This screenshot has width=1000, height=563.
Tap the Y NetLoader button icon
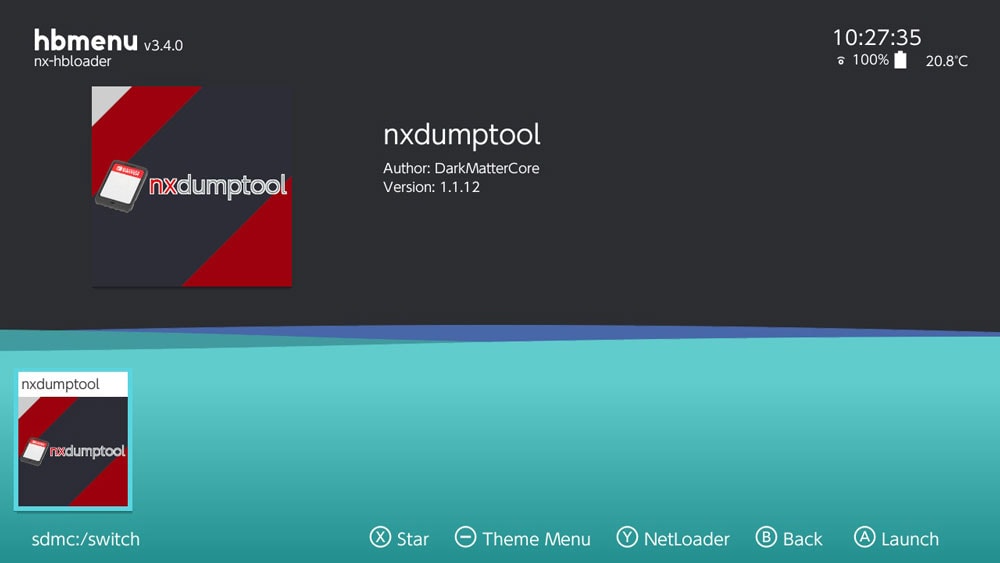click(x=627, y=537)
